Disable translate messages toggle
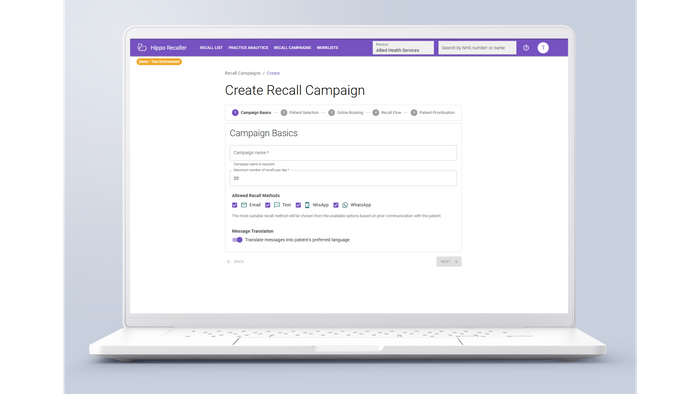 pyautogui.click(x=237, y=240)
